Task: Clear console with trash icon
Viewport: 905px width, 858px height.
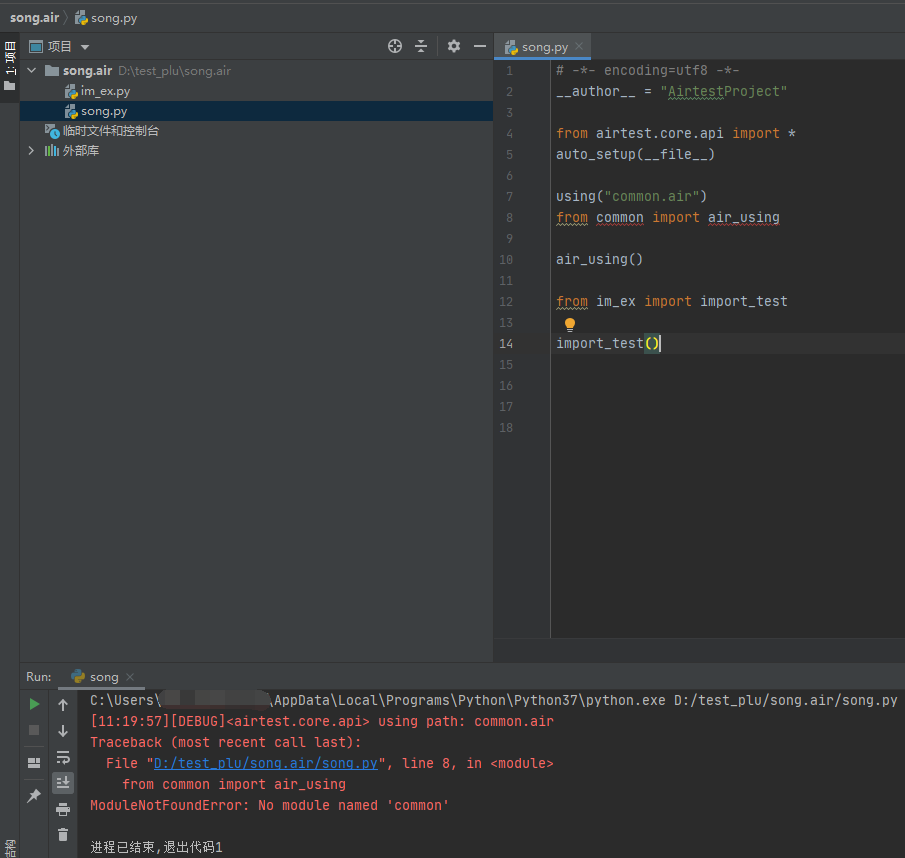Action: point(63,835)
